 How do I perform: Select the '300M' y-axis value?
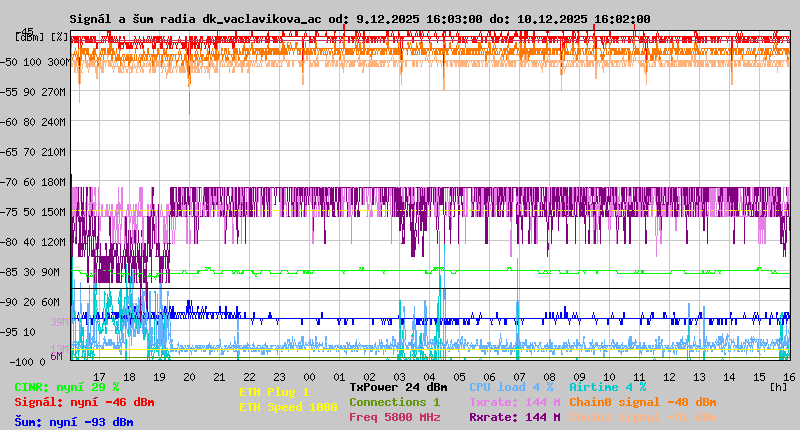pos(59,62)
